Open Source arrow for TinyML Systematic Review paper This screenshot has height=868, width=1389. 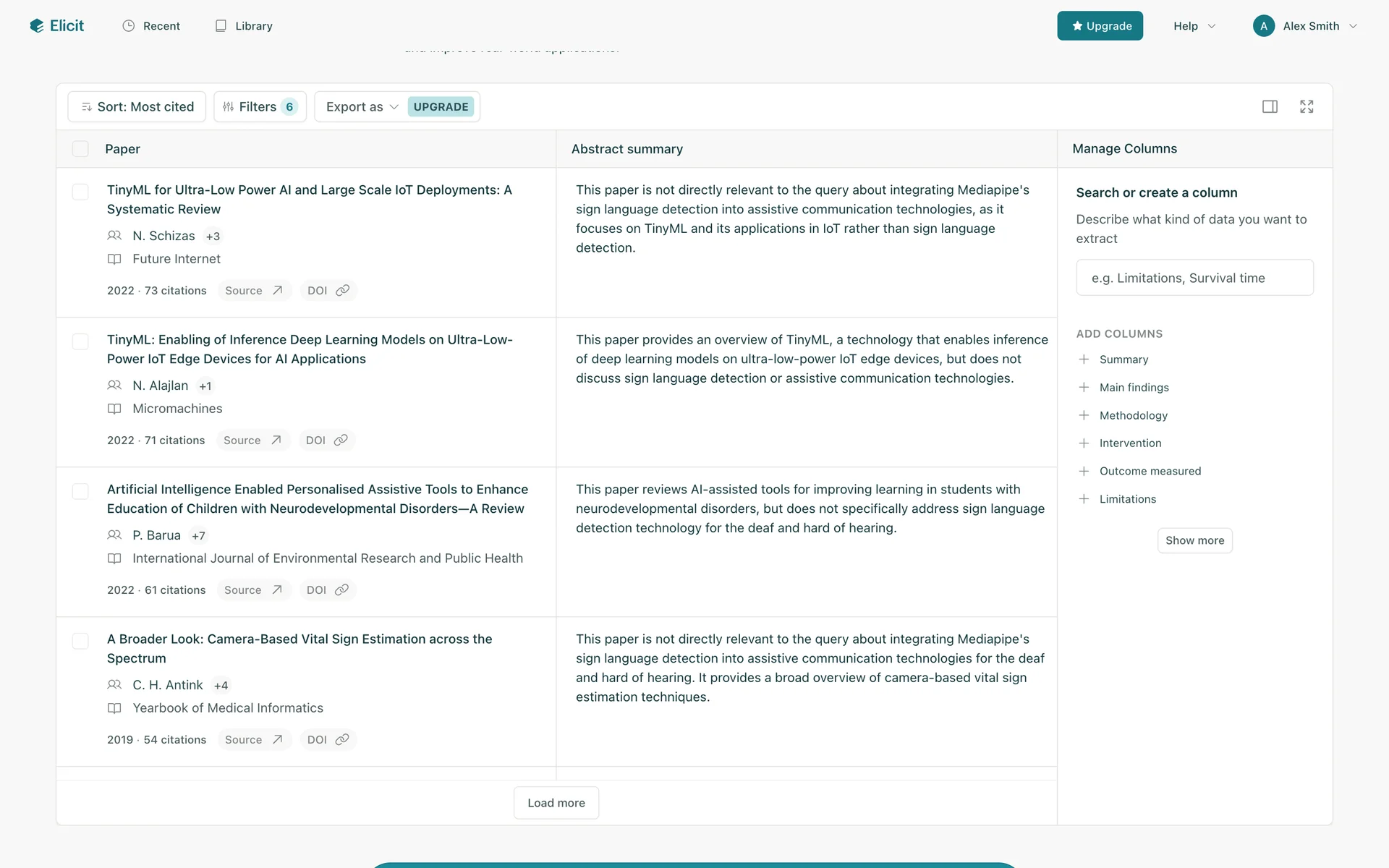tap(277, 291)
